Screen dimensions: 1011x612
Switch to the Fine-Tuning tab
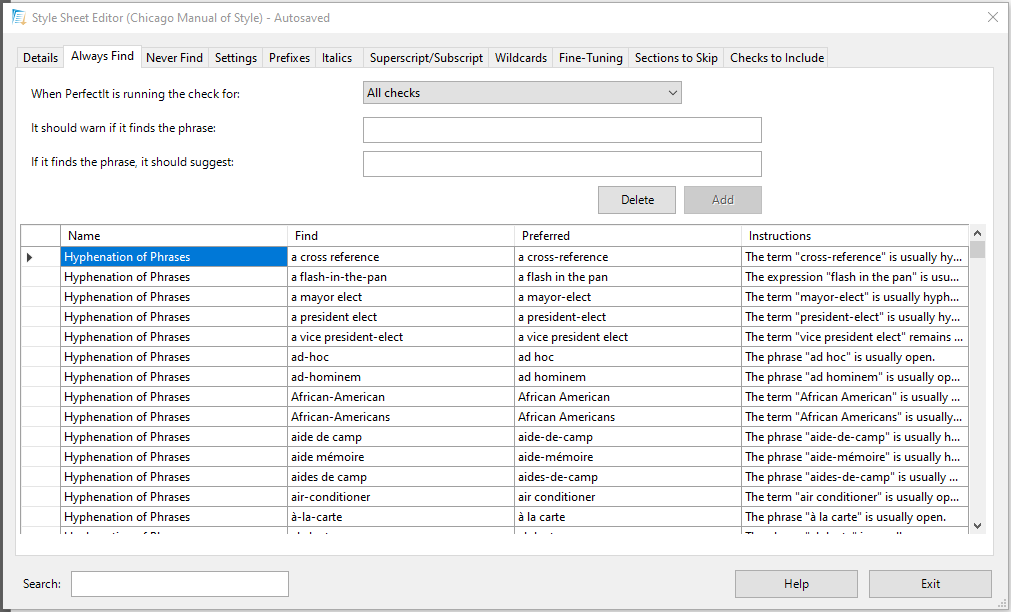pos(590,57)
